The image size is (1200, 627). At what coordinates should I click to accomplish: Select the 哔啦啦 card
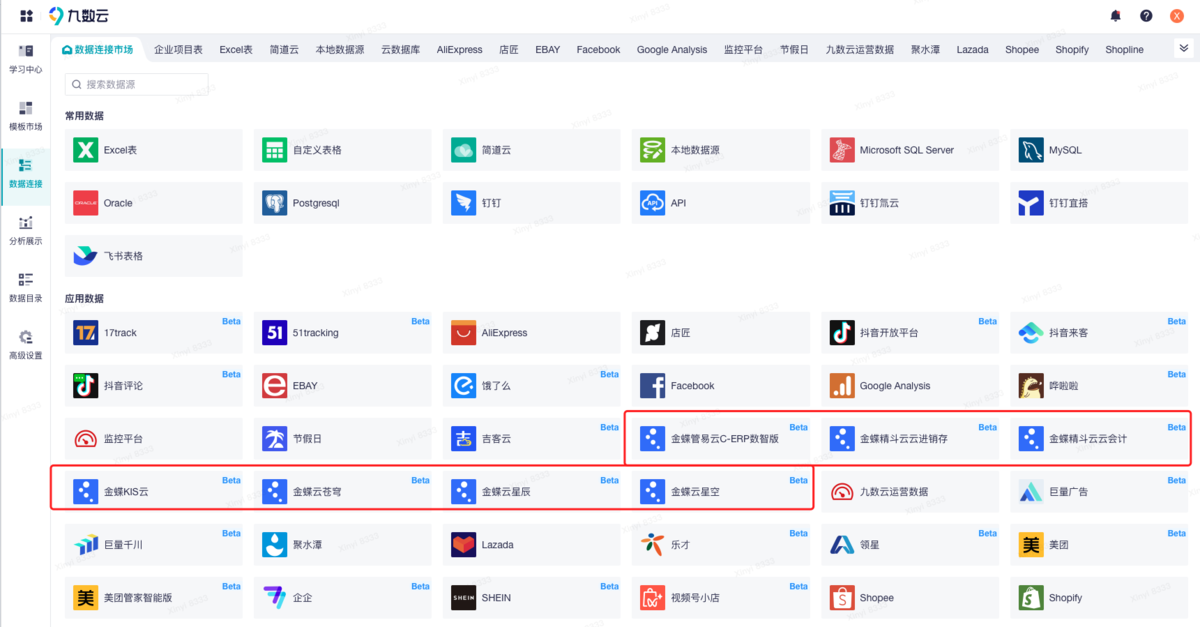tap(1099, 386)
